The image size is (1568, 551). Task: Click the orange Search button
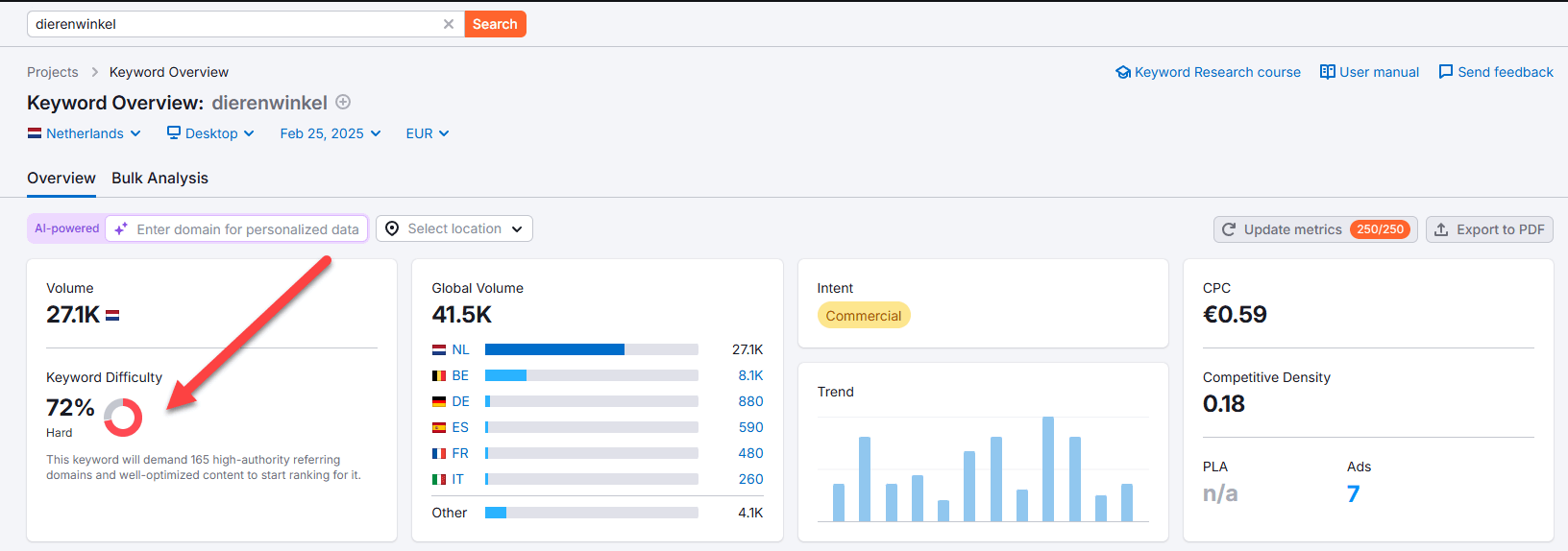tap(495, 24)
